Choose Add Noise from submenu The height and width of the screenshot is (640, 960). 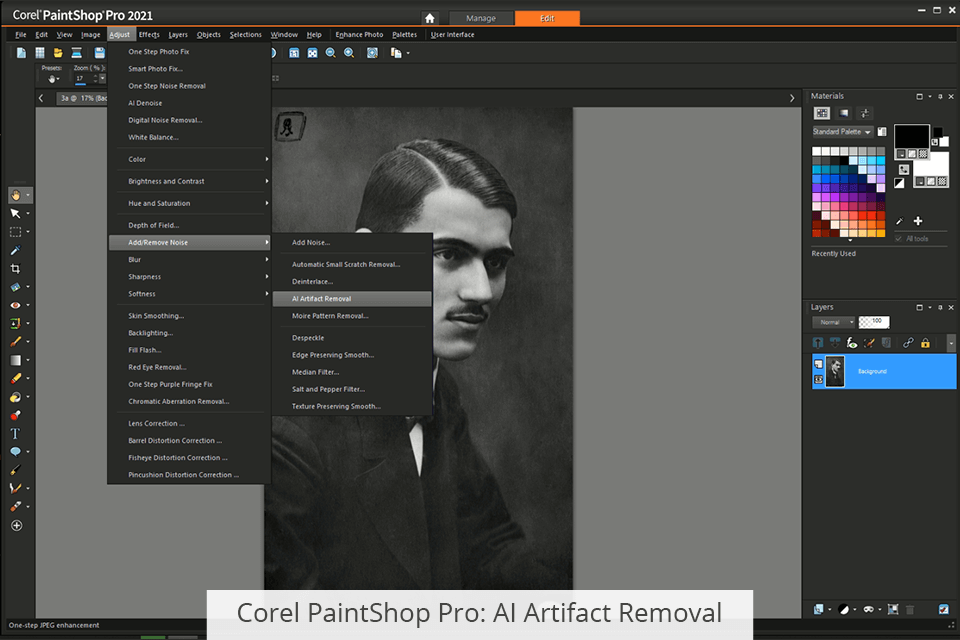coord(352,243)
